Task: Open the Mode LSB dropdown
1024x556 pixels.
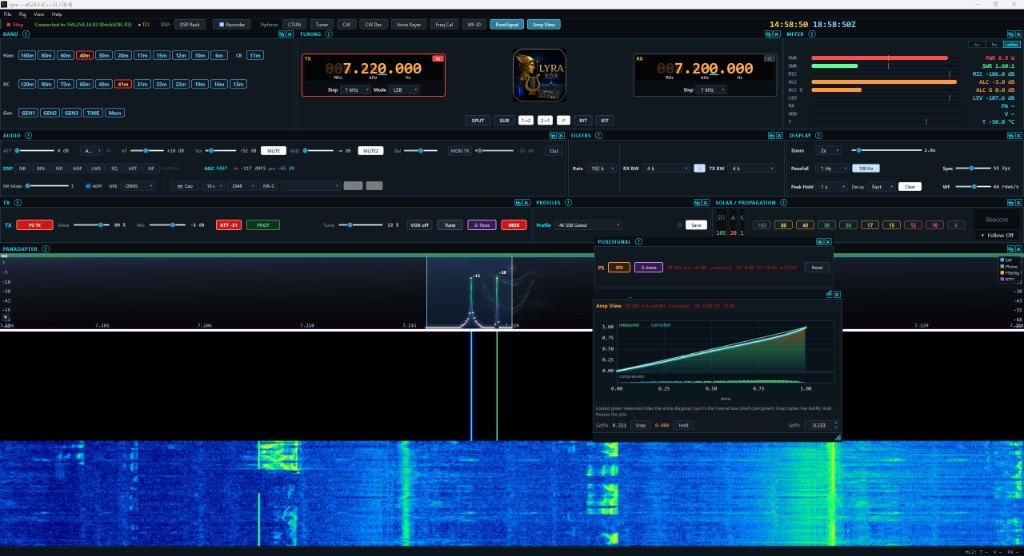Action: tap(404, 90)
